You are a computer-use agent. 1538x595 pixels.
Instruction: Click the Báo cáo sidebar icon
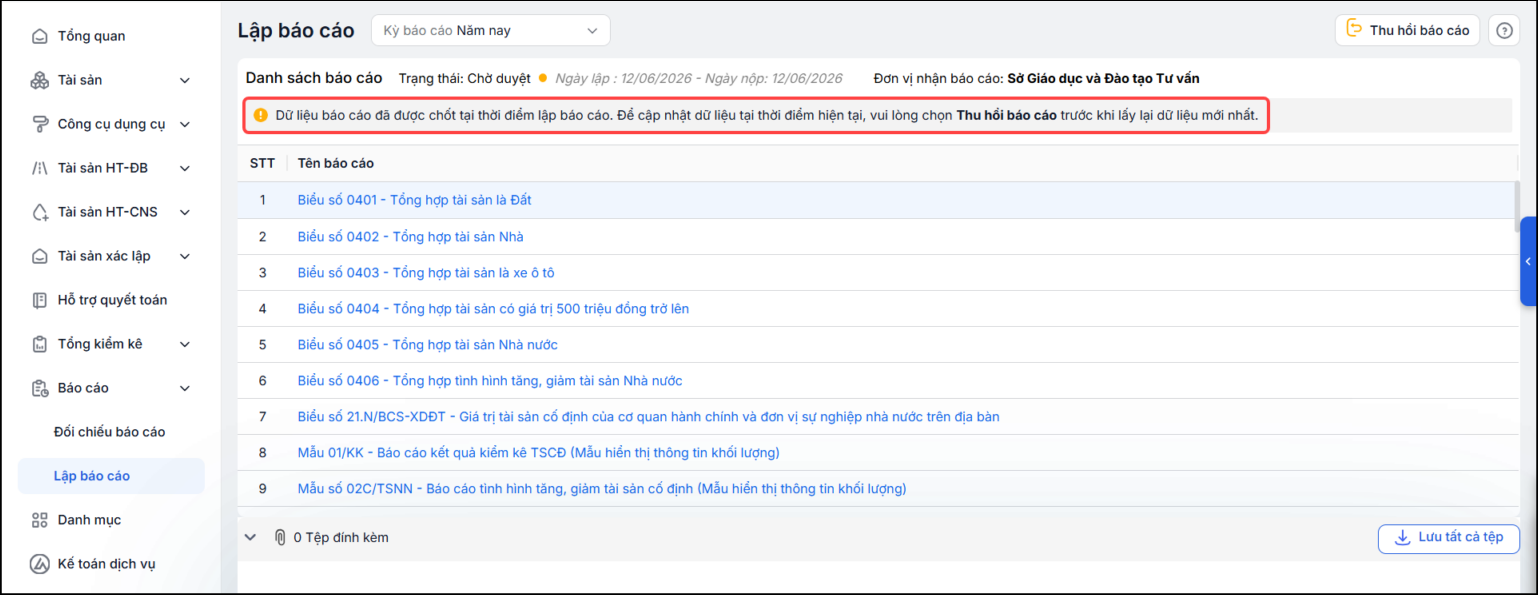(x=40, y=388)
